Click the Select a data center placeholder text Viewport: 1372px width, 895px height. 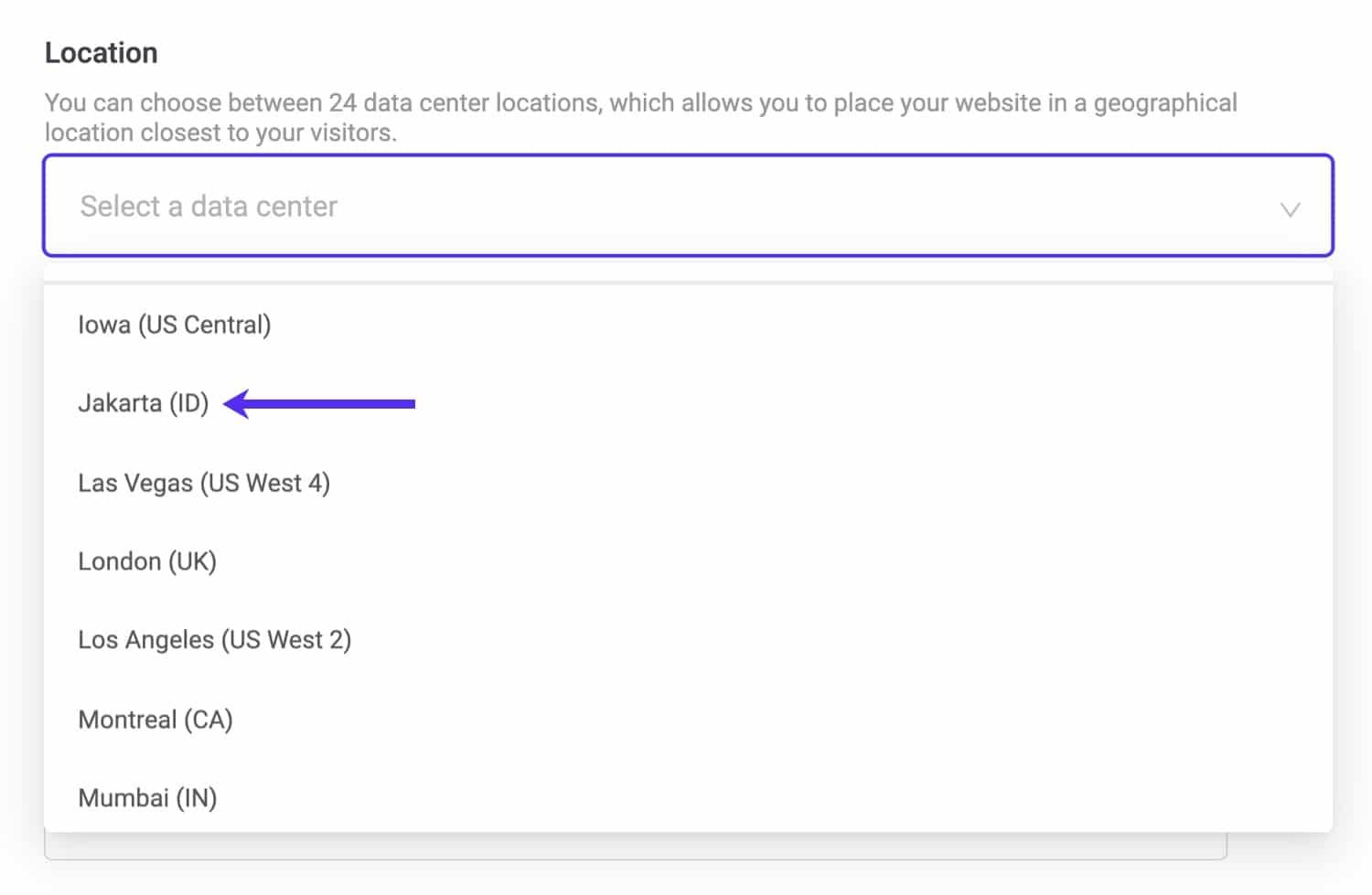(209, 207)
